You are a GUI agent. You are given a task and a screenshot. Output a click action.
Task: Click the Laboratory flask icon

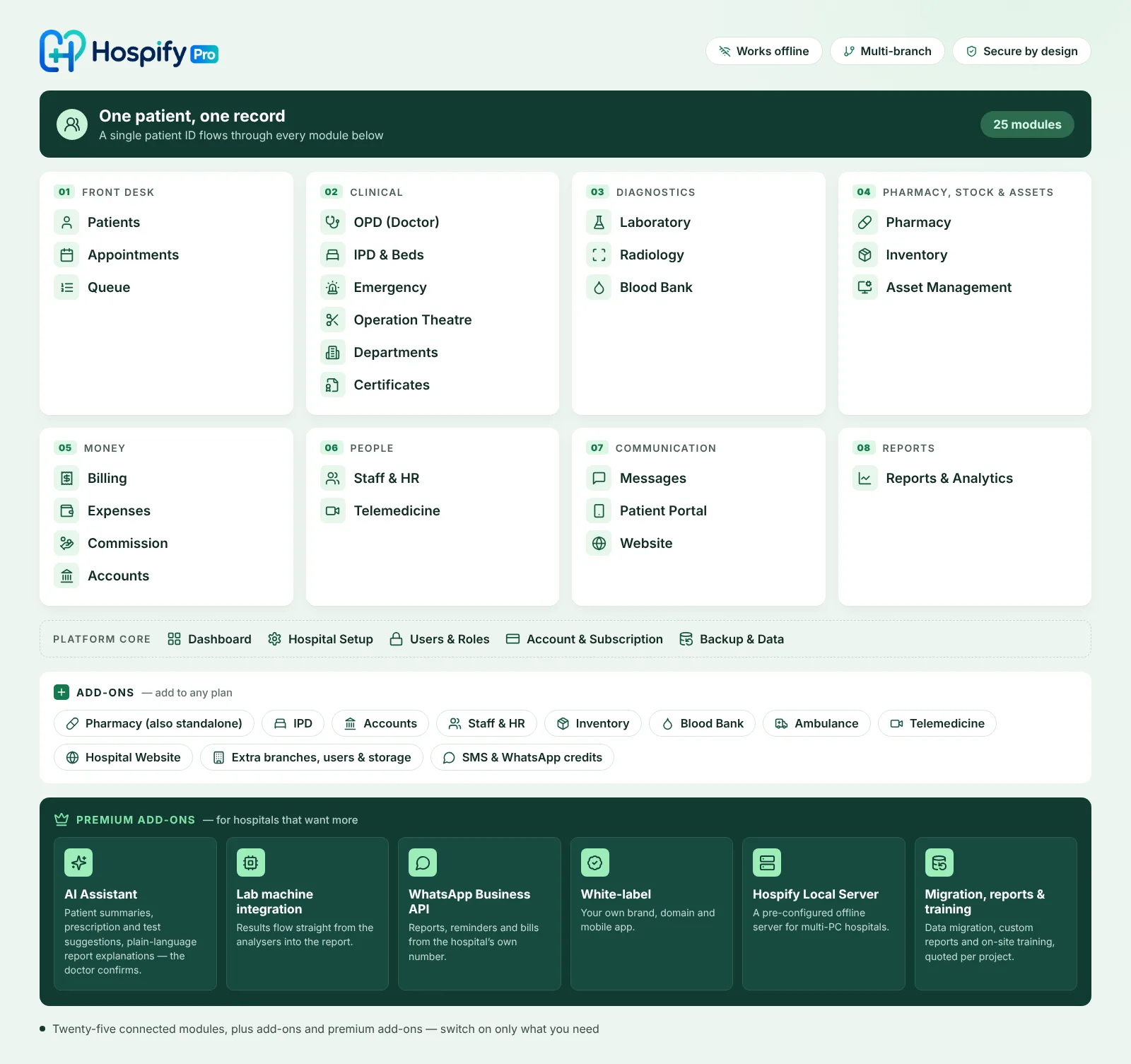click(599, 223)
